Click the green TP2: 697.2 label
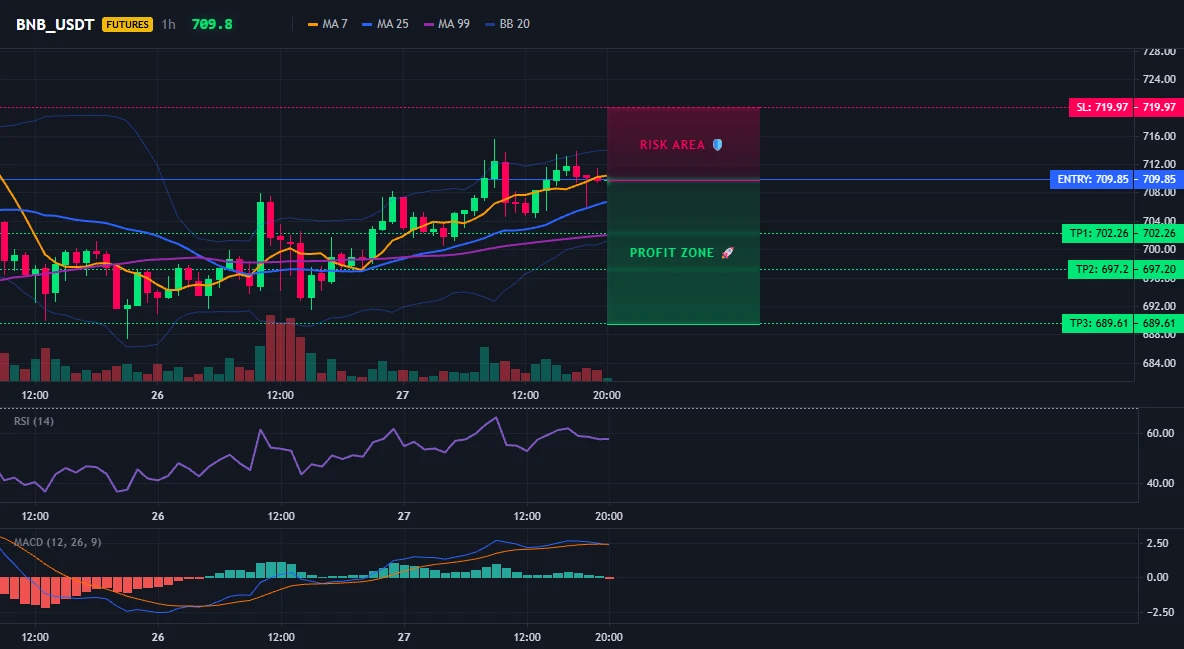The height and width of the screenshot is (649, 1184). pyautogui.click(x=1102, y=269)
